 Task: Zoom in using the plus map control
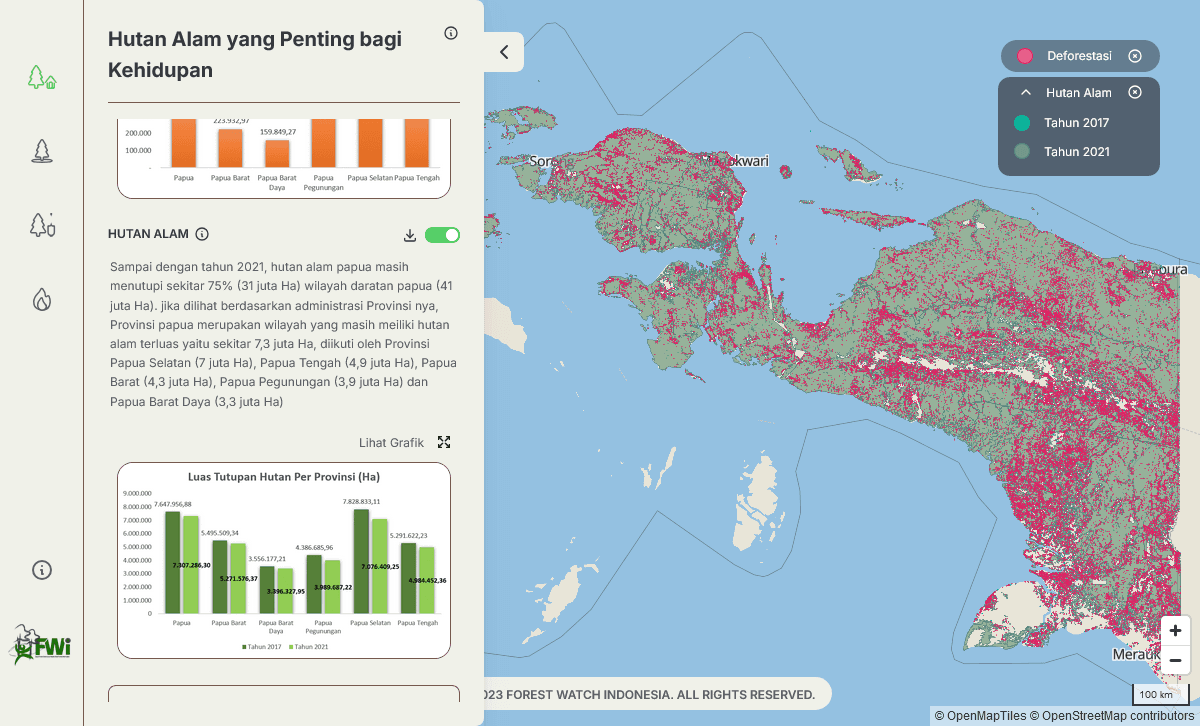tap(1175, 630)
